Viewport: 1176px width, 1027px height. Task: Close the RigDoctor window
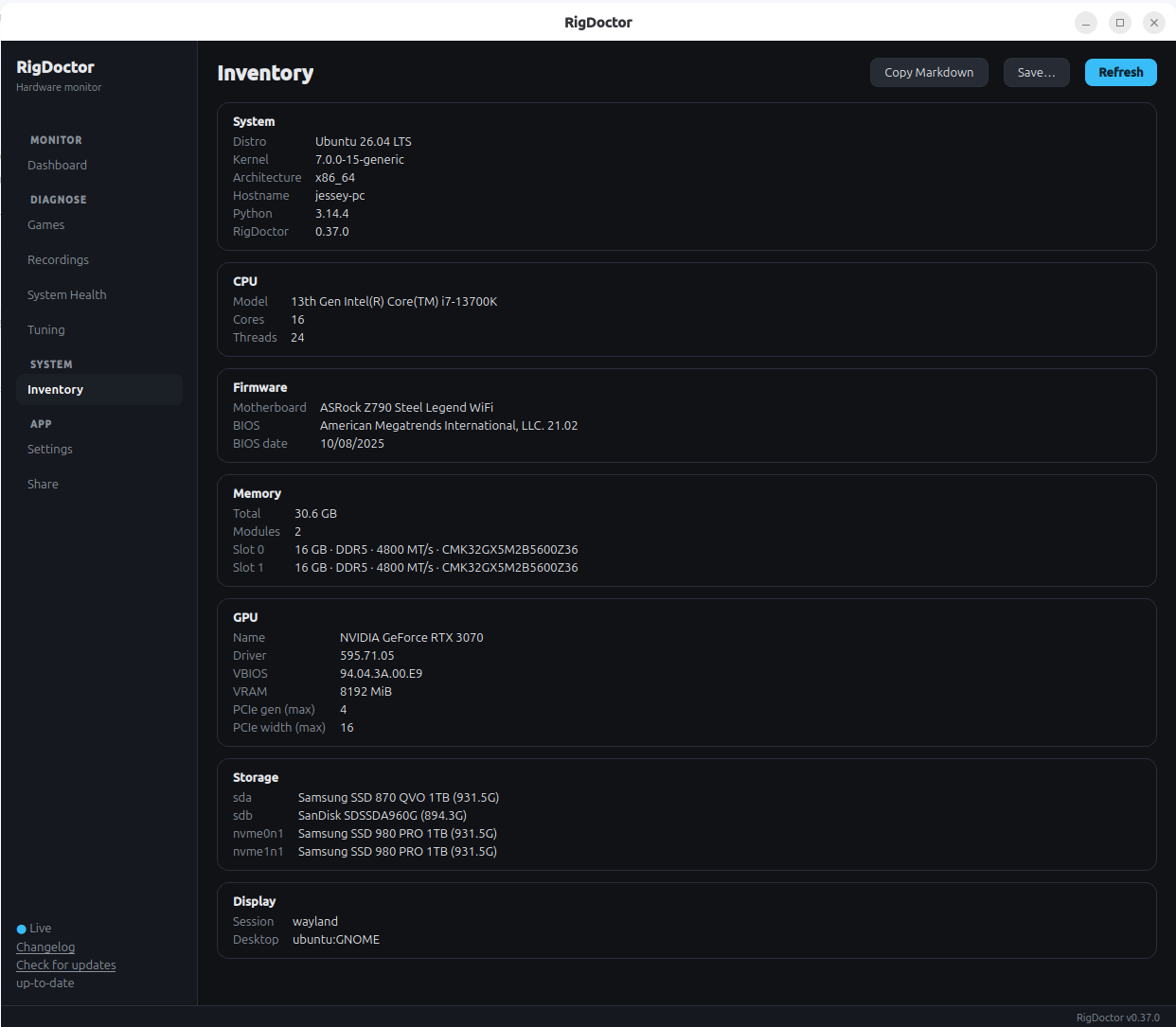pyautogui.click(x=1154, y=23)
